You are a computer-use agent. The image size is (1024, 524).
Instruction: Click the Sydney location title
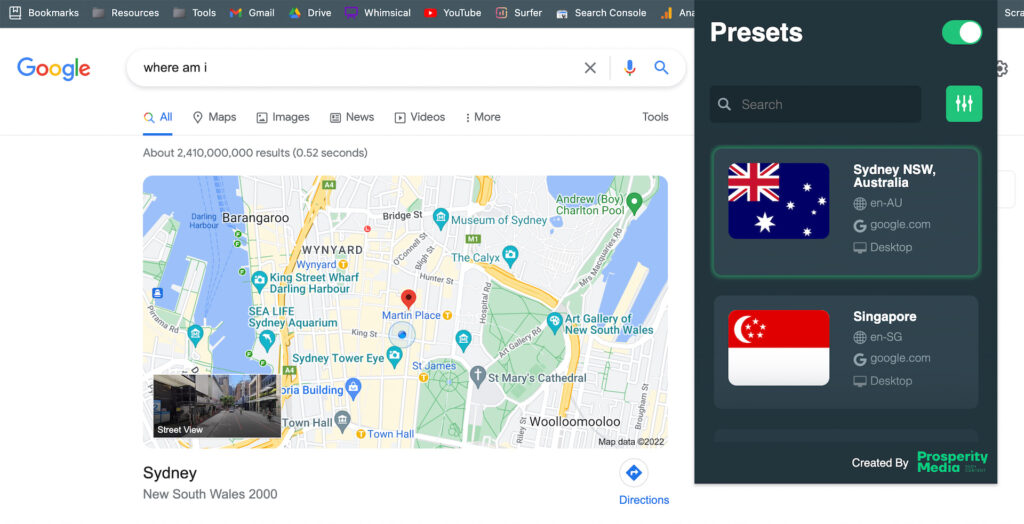pos(170,472)
